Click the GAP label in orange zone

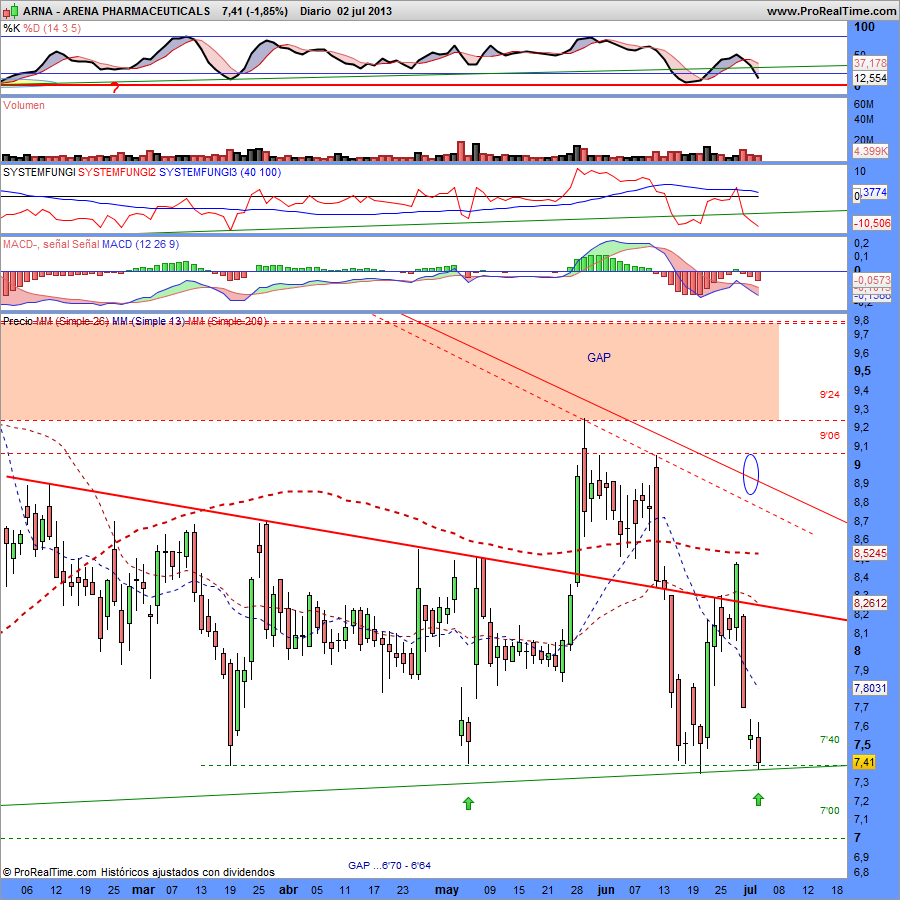point(599,358)
